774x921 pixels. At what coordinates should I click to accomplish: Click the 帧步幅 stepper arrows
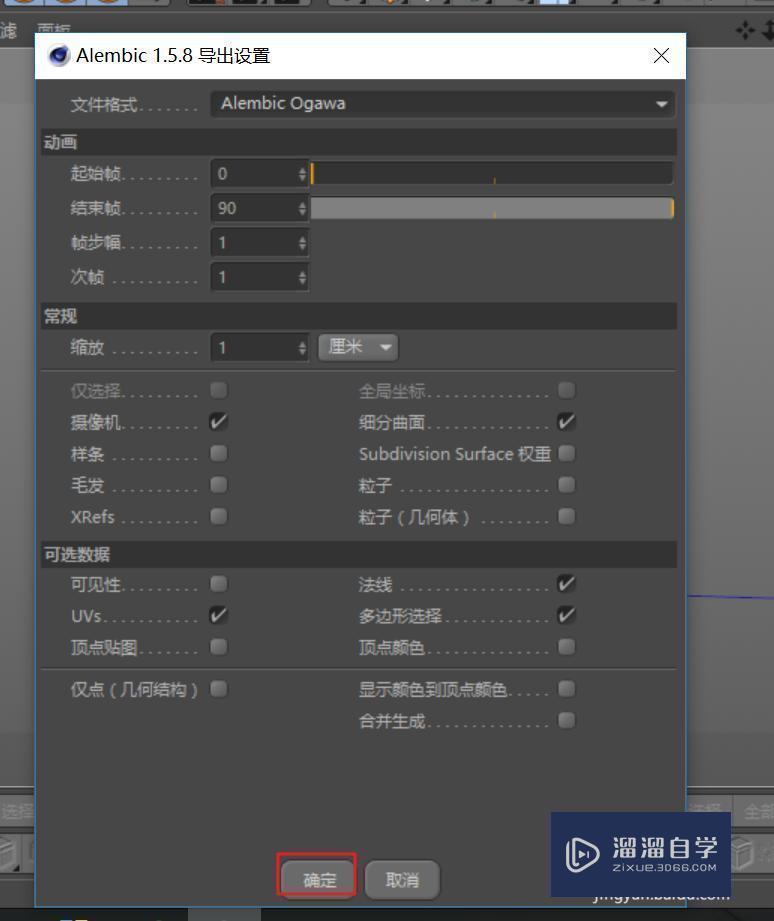tap(302, 243)
